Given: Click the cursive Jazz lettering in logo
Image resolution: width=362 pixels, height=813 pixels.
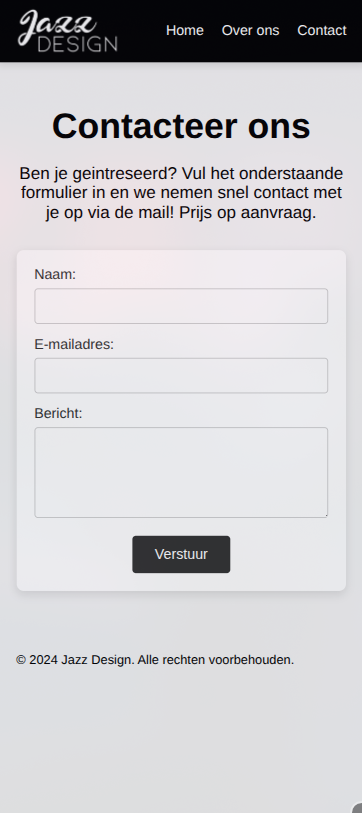Looking at the screenshot, I should coord(57,26).
